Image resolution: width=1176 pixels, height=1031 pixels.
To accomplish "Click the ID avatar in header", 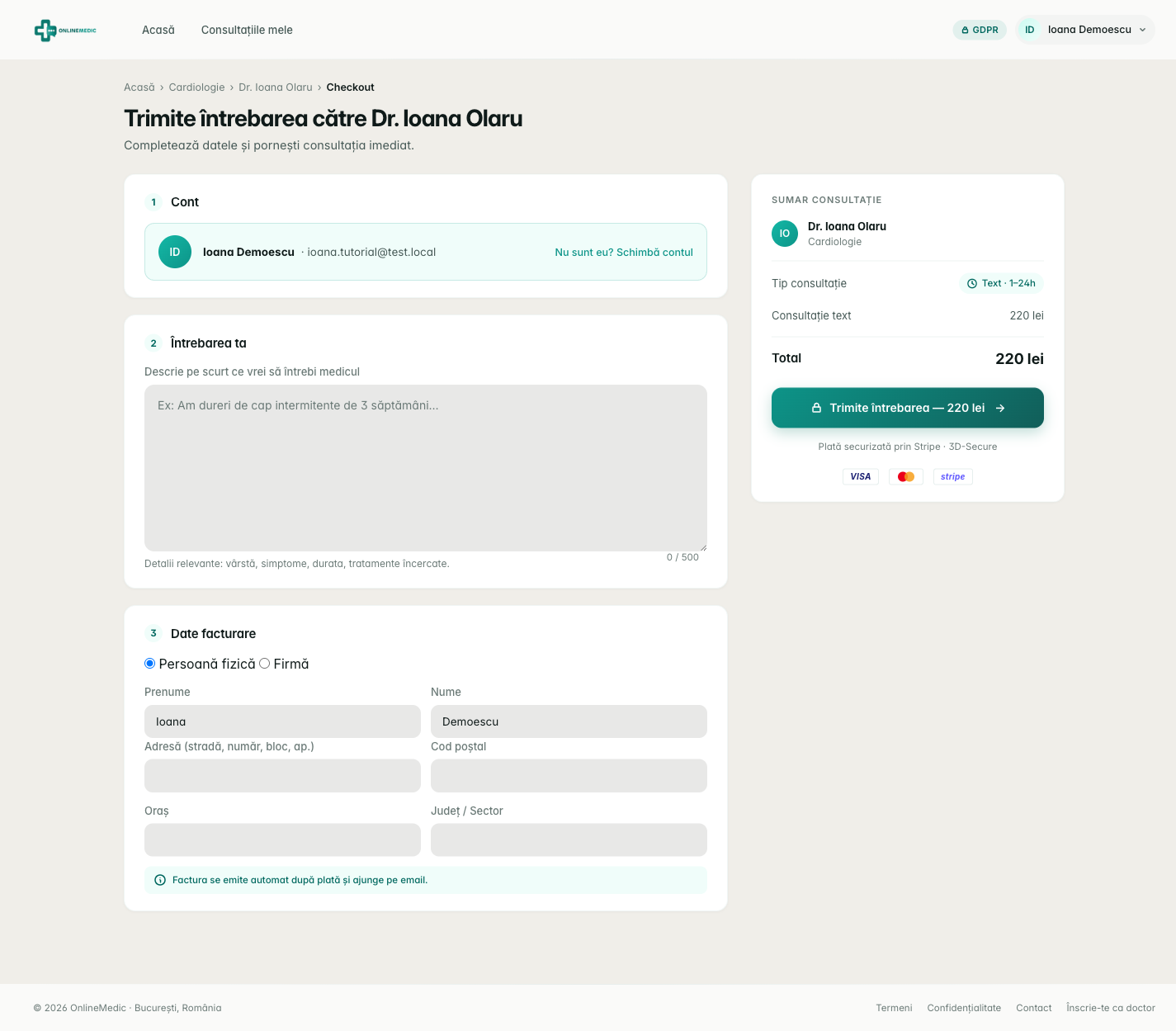I will click(x=1030, y=30).
